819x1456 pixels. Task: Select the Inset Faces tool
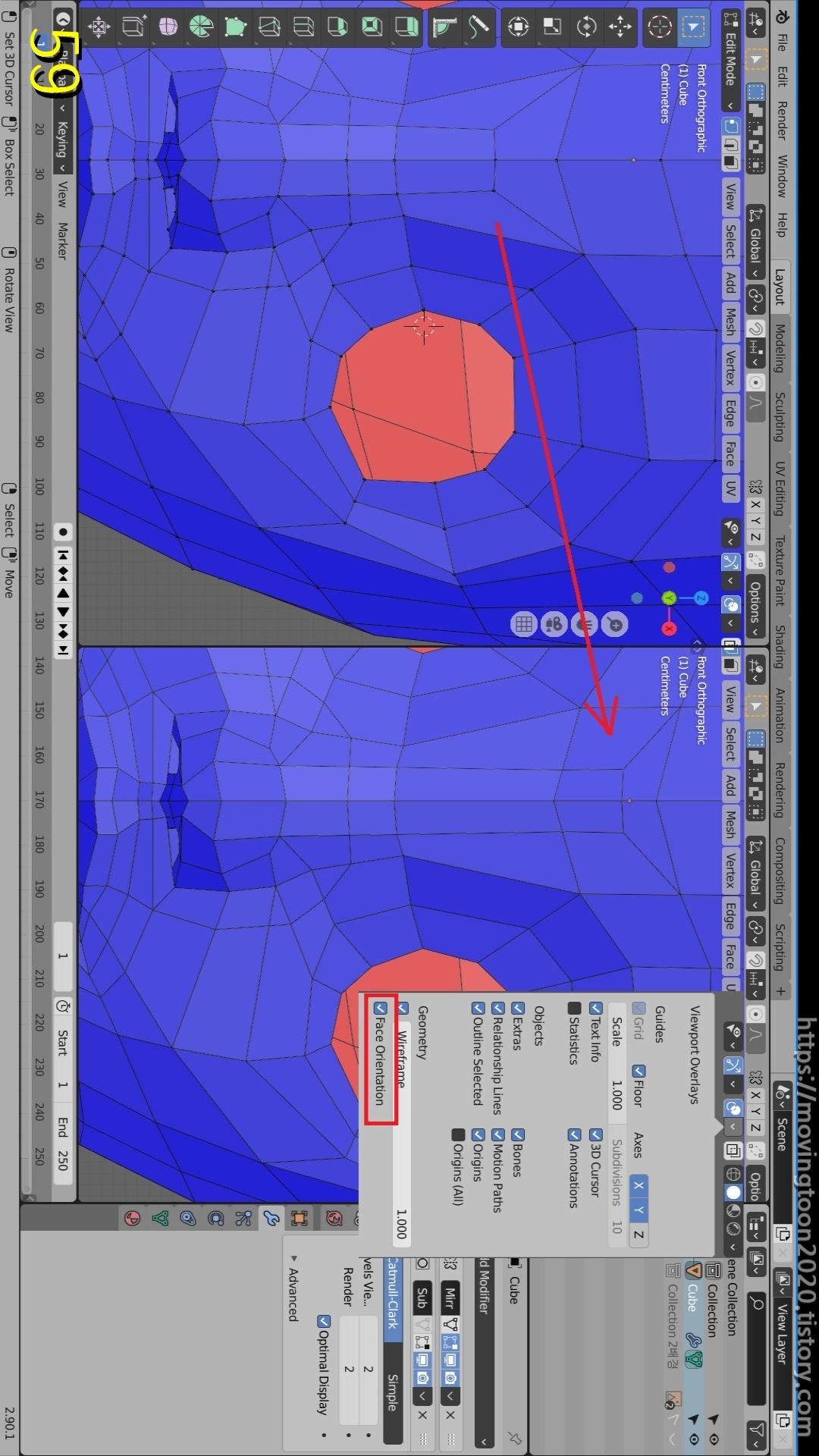coord(372,27)
